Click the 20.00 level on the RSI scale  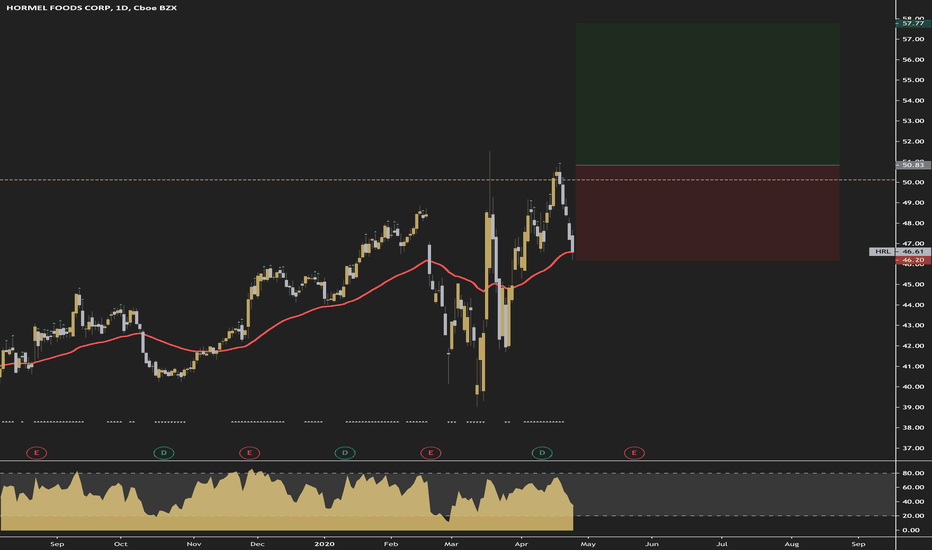[x=912, y=516]
